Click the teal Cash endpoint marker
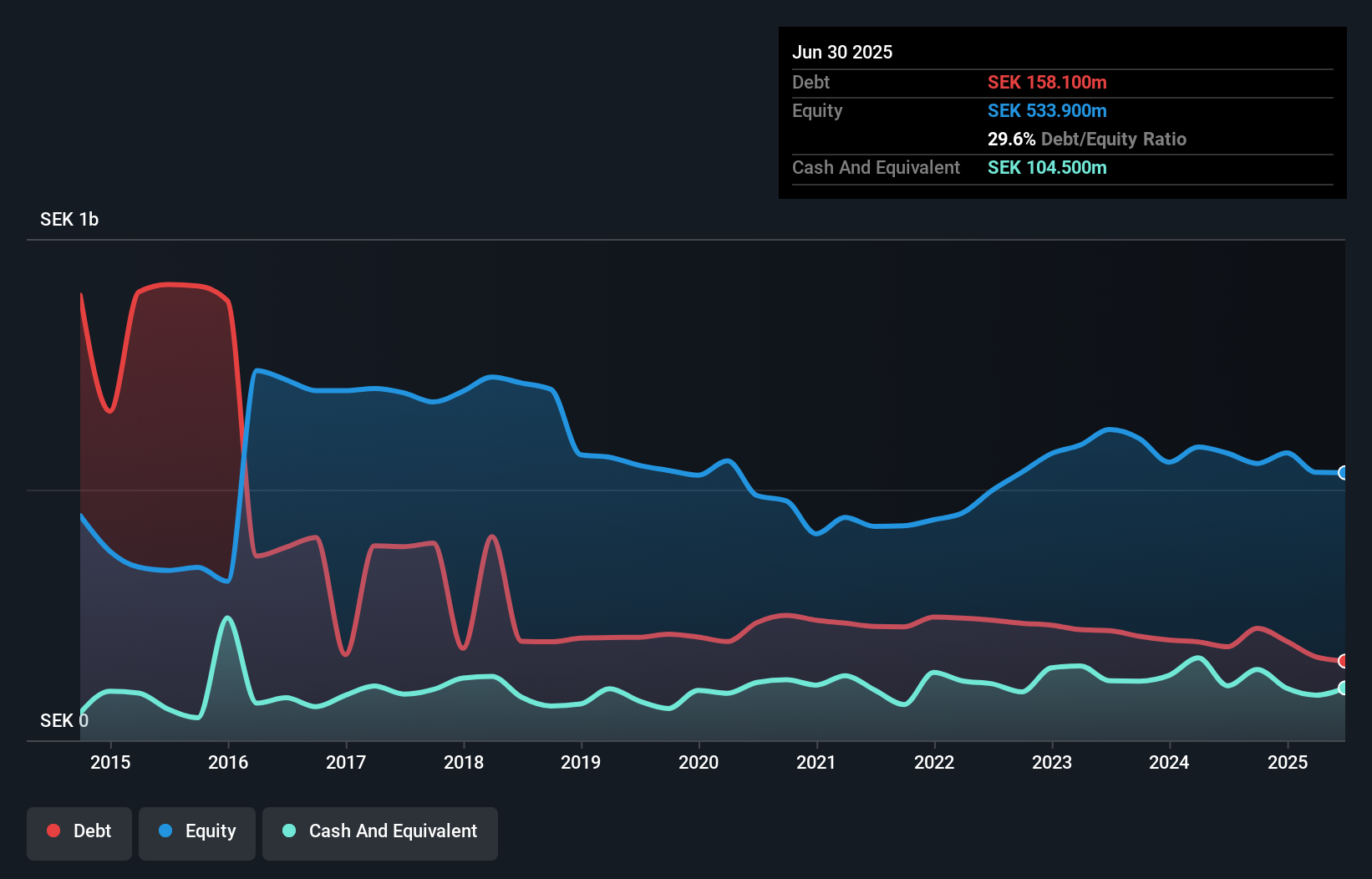Screen dimensions: 1372x879 (x=1343, y=688)
